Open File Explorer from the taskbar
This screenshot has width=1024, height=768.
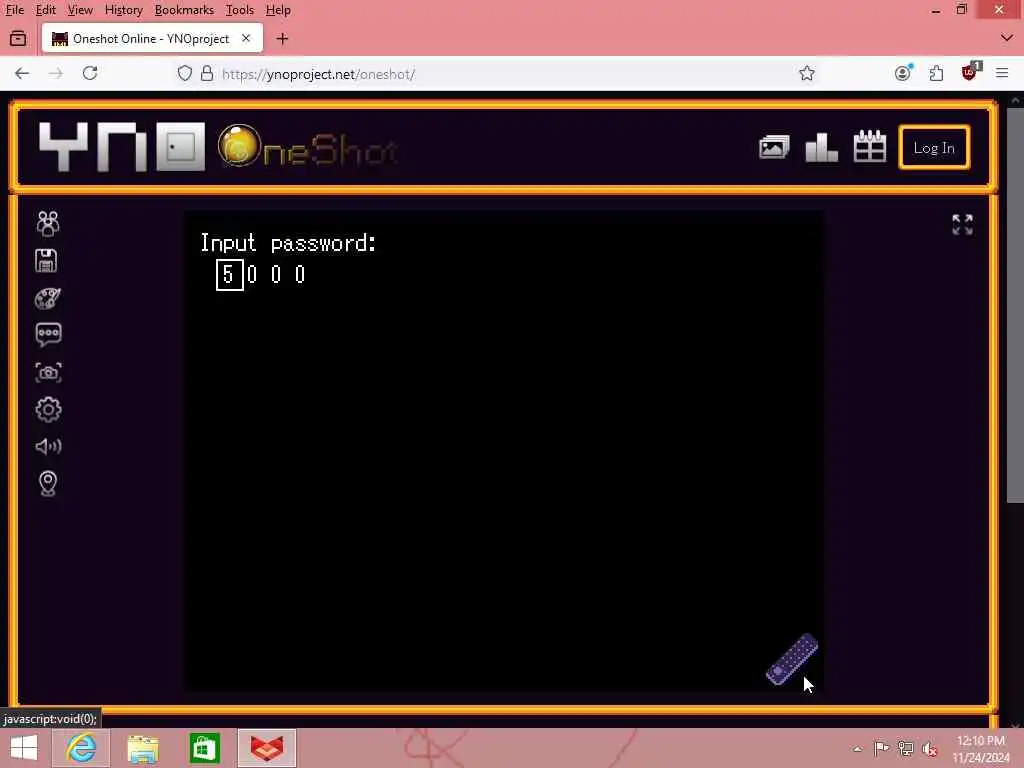143,749
